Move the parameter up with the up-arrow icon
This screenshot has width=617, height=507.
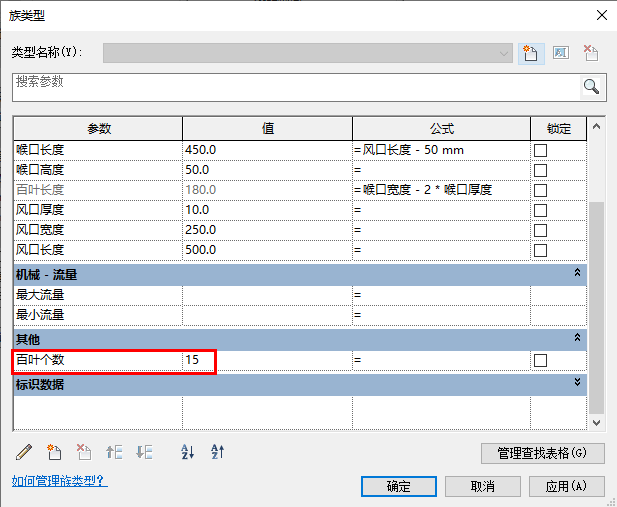point(114,452)
